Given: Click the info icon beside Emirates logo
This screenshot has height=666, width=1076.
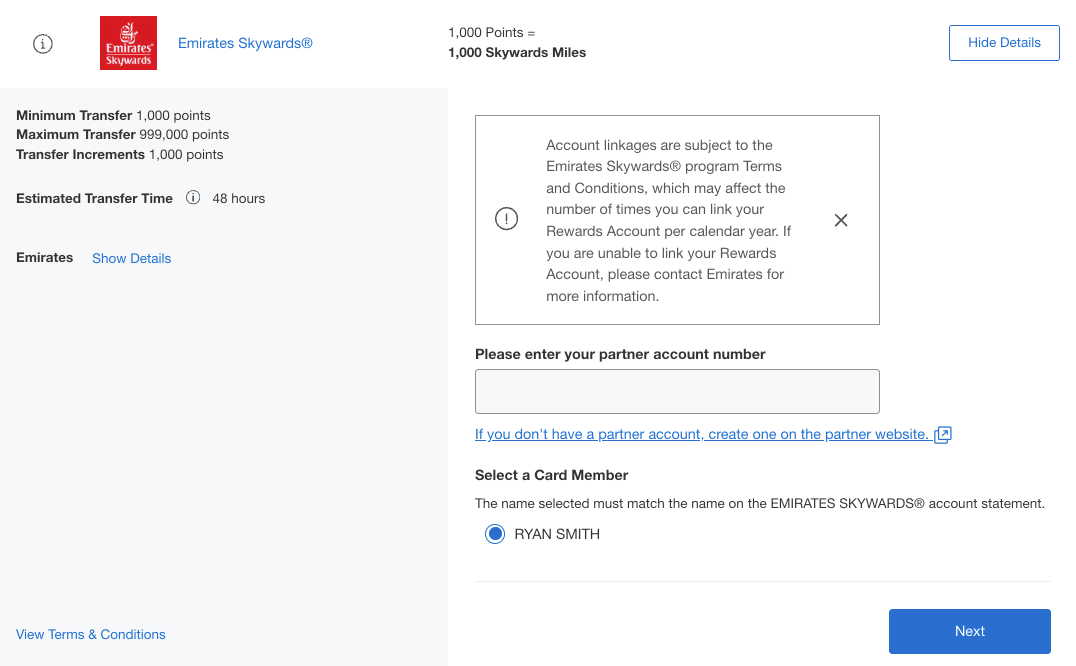Looking at the screenshot, I should point(43,44).
